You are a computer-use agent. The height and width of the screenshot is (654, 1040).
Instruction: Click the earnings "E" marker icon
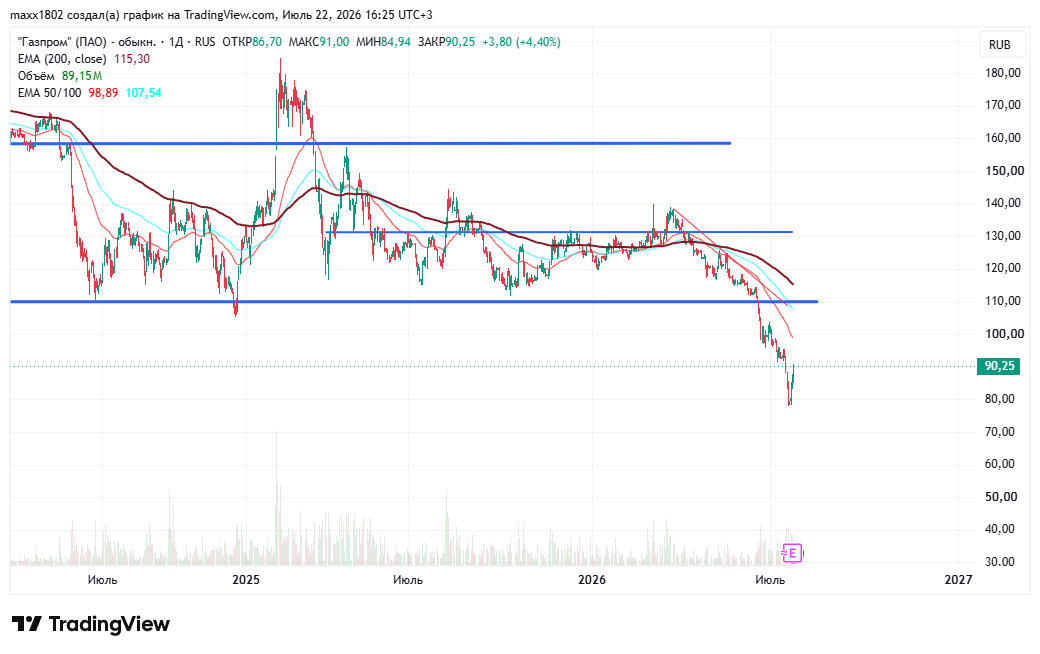(x=792, y=553)
